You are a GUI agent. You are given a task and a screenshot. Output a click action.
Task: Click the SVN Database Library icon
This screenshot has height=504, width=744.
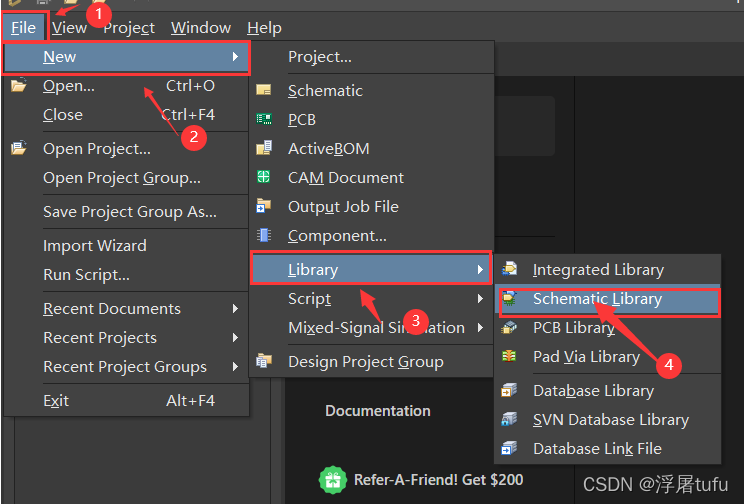point(509,419)
